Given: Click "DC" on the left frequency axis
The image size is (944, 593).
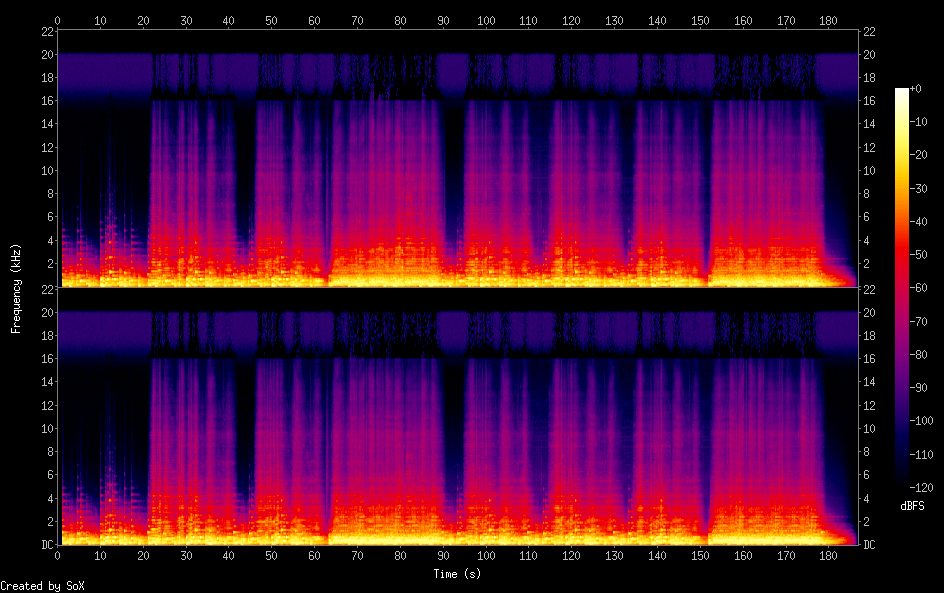Looking at the screenshot, I should (47, 545).
